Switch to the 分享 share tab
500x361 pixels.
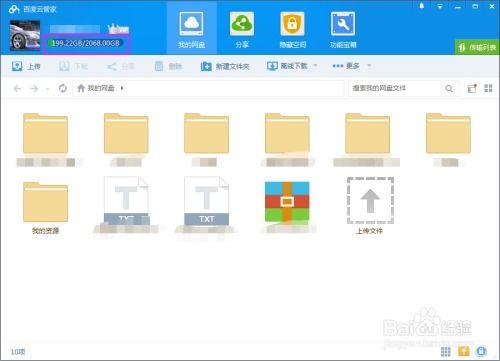click(242, 30)
